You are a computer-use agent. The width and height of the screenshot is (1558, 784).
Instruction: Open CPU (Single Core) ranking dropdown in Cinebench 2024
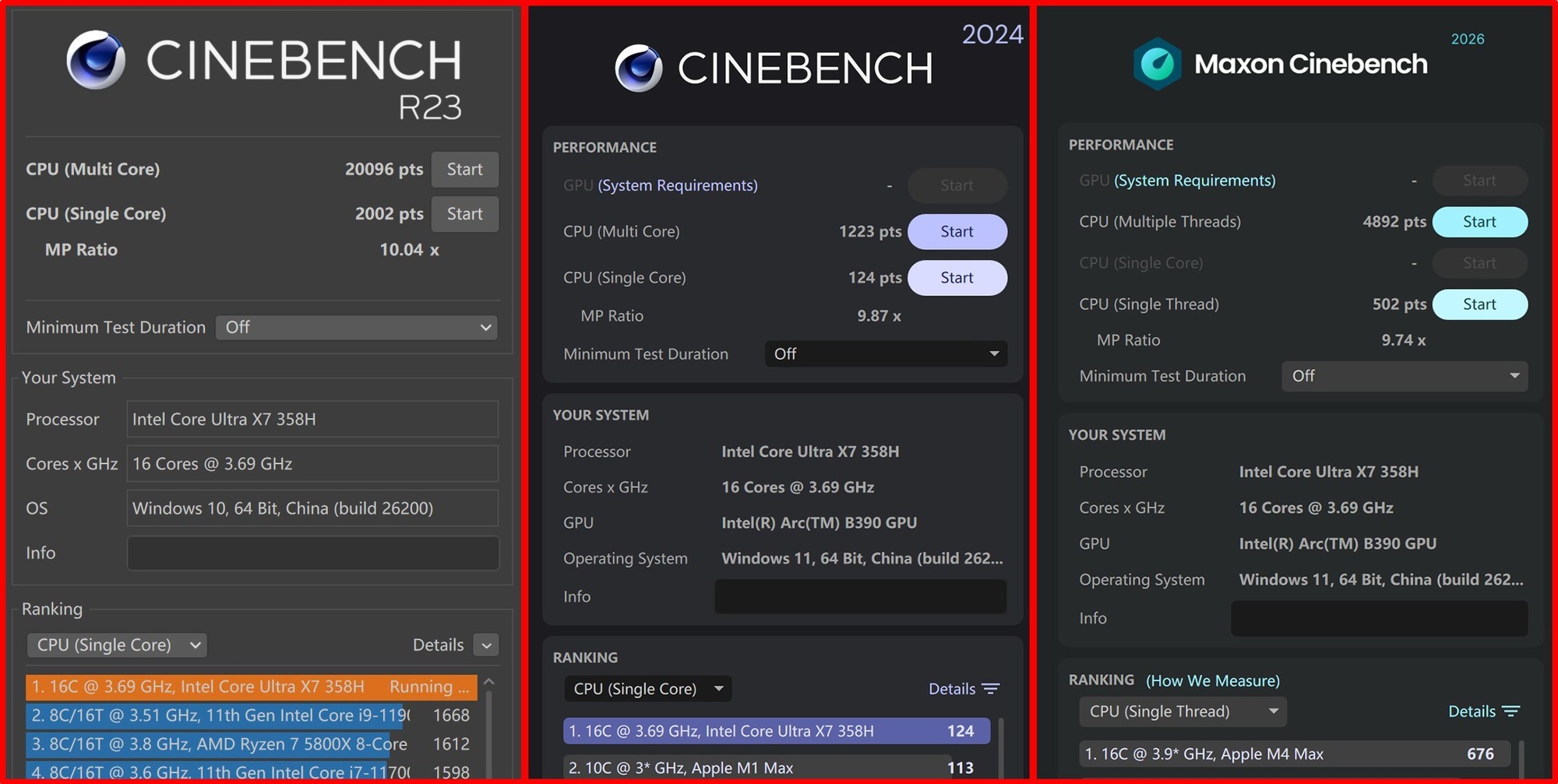648,689
